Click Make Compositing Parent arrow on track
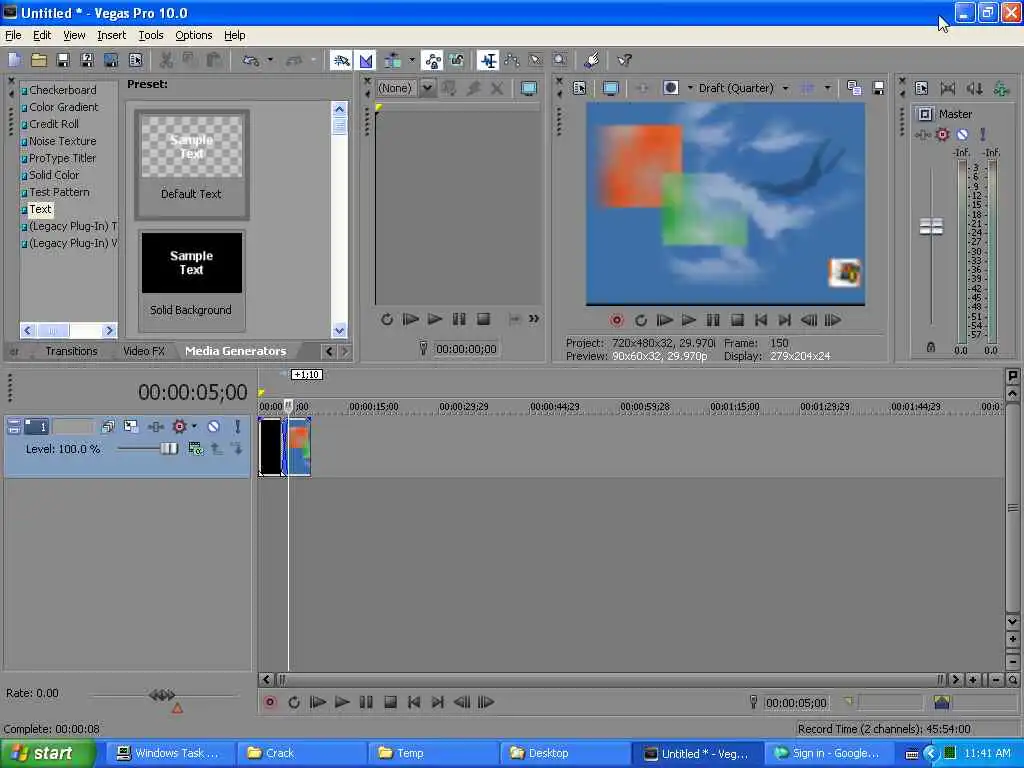This screenshot has width=1024, height=768. click(x=217, y=449)
